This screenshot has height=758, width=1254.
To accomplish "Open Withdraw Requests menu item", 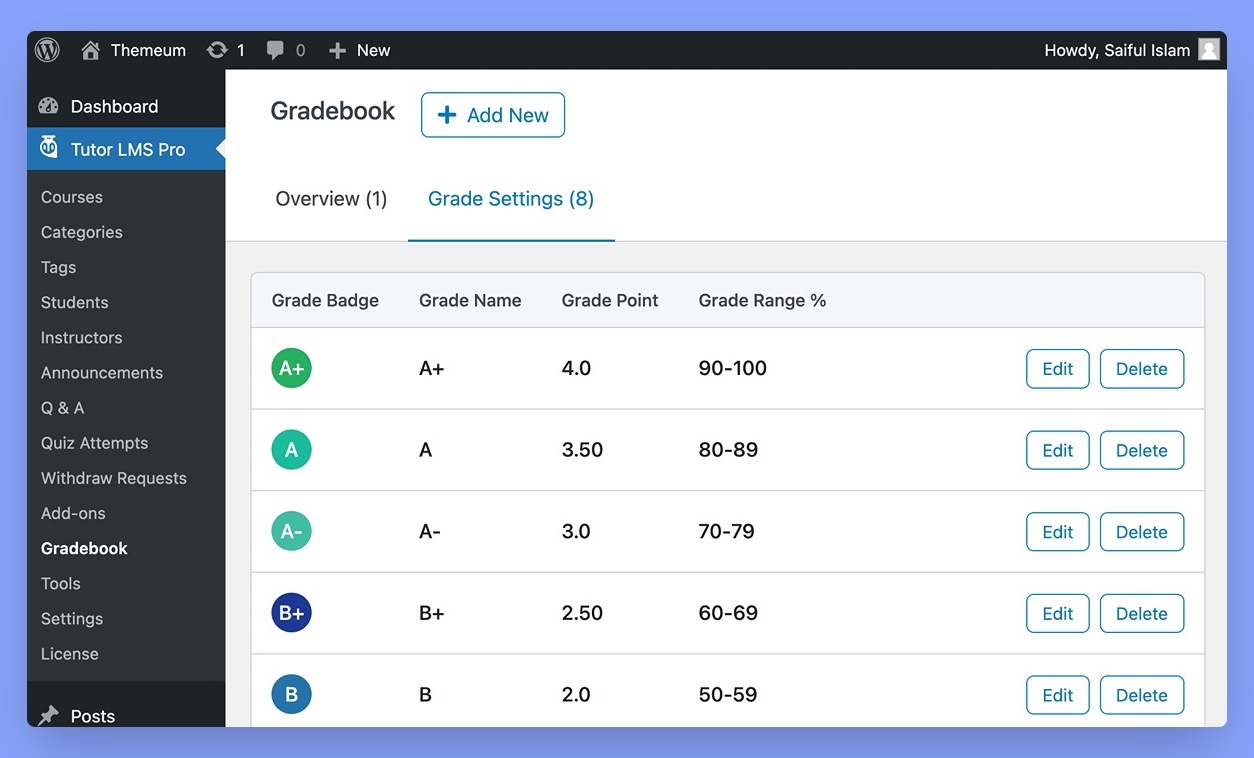I will point(114,478).
